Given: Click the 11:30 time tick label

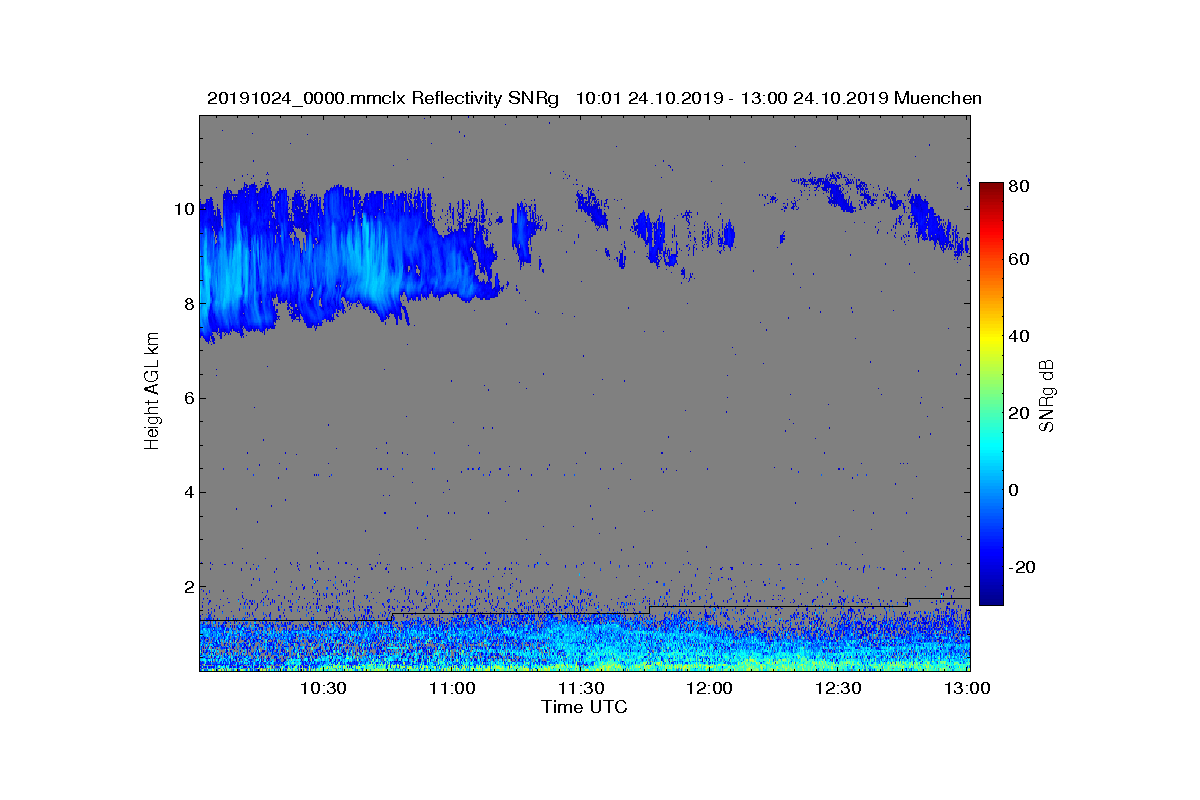Looking at the screenshot, I should (581, 689).
